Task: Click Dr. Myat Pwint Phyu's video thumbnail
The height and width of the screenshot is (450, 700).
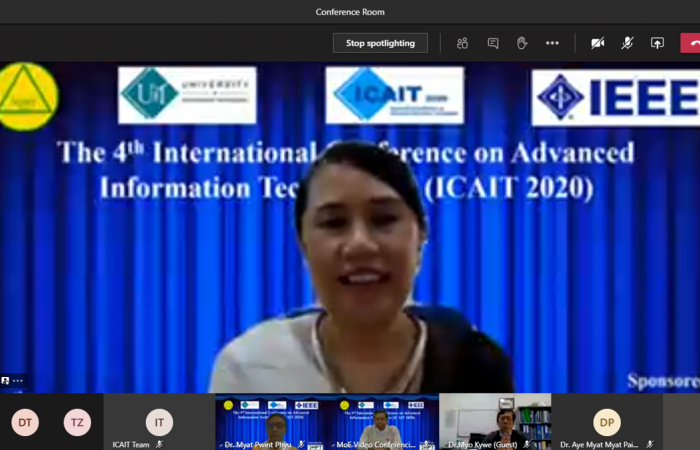Action: (x=271, y=421)
